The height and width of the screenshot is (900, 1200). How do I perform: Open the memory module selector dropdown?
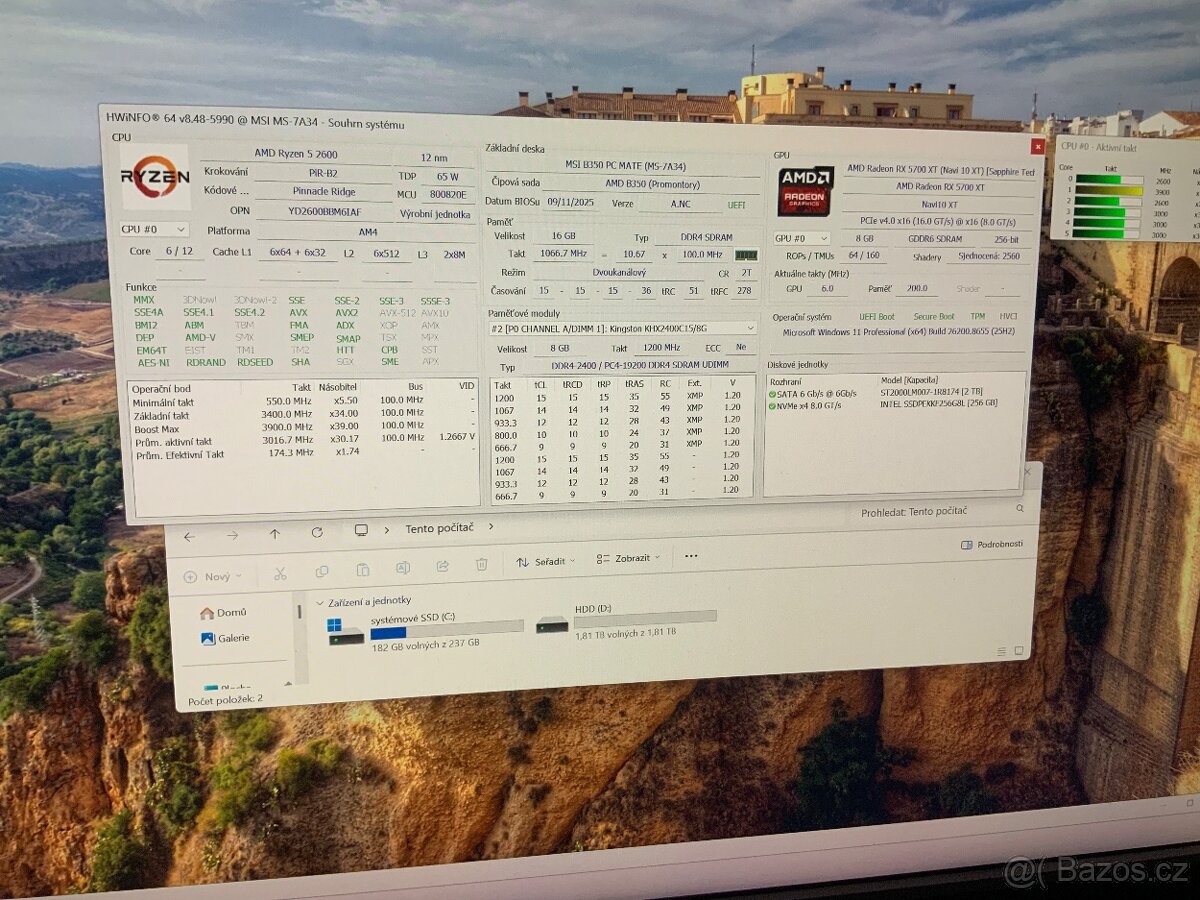tap(623, 328)
